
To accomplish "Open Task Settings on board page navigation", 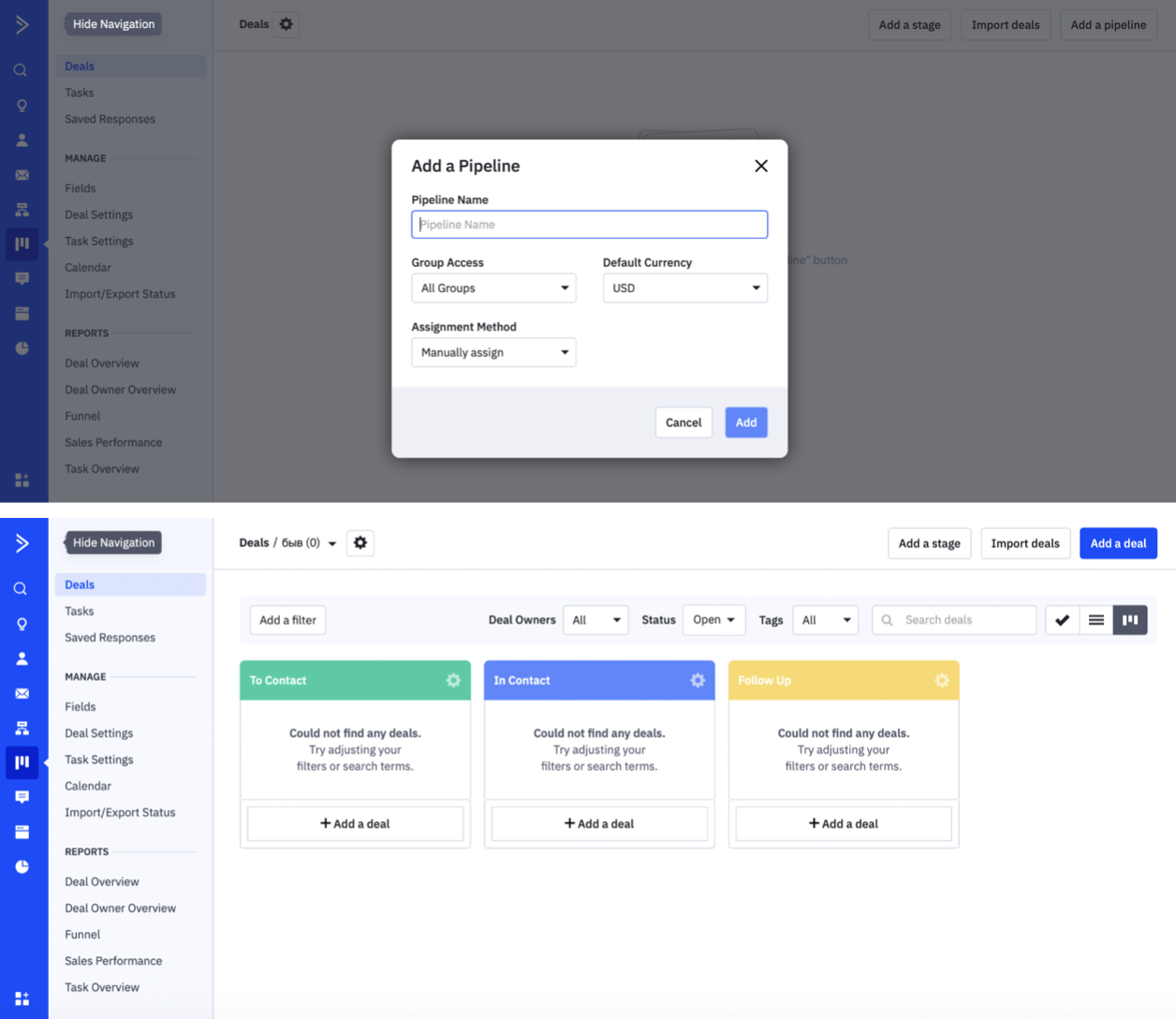I will click(98, 760).
